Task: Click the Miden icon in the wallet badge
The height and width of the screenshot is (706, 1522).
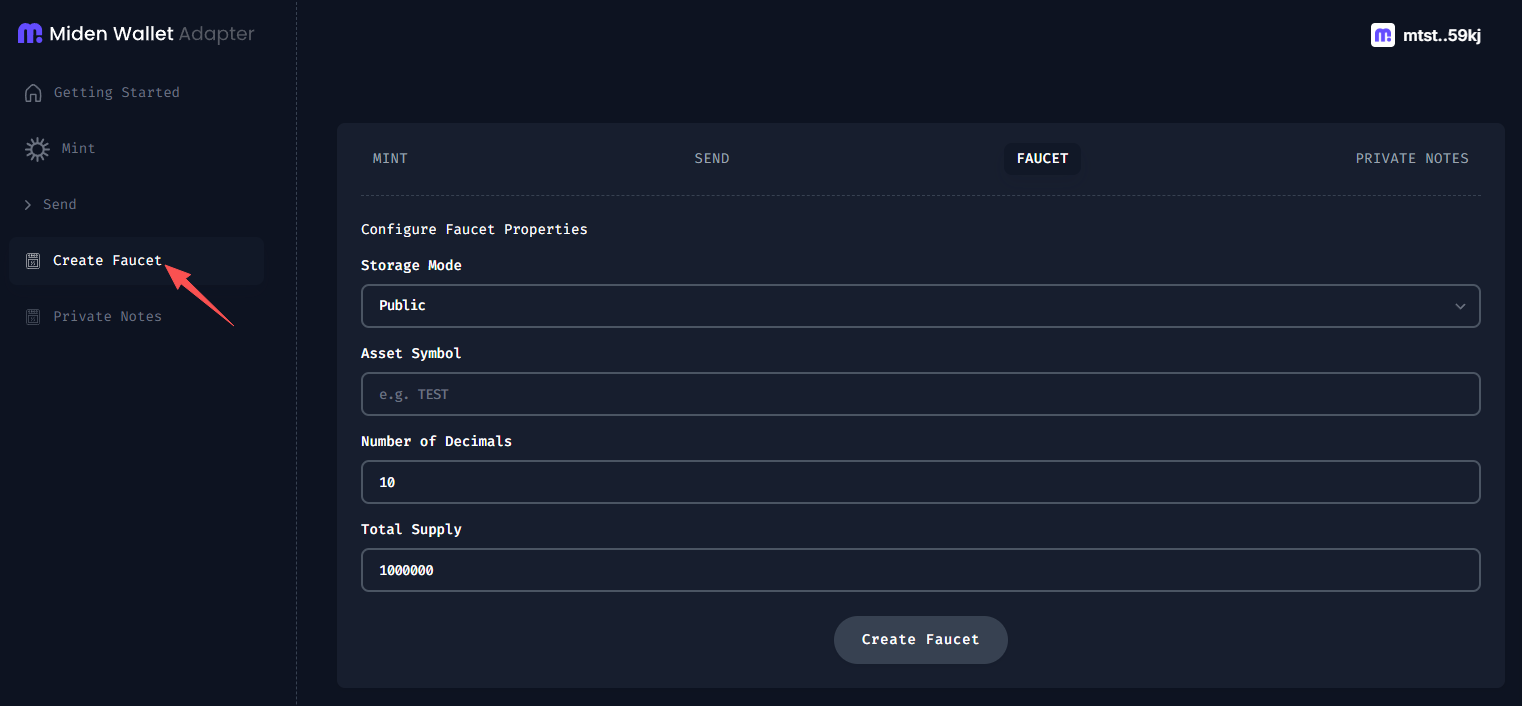Action: (x=1383, y=35)
